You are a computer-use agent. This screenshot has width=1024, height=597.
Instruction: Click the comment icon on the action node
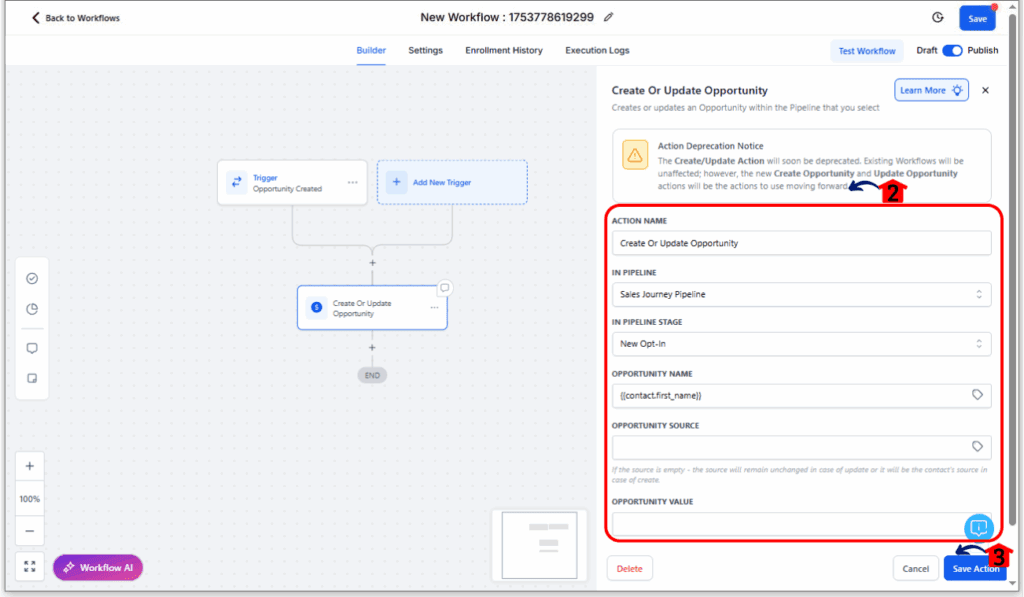445,288
